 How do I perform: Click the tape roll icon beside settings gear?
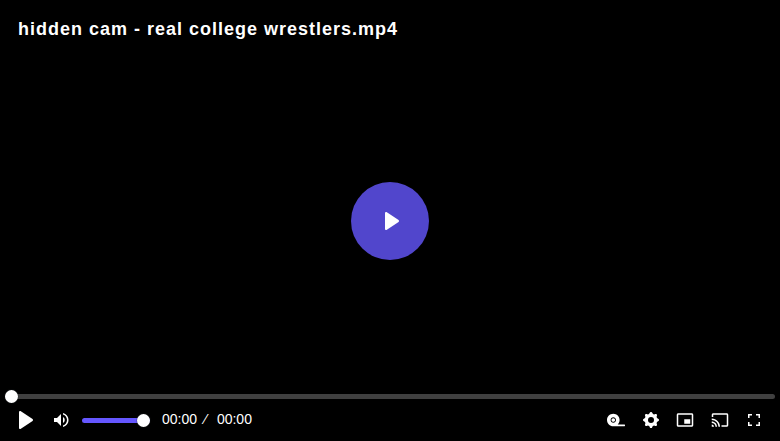click(x=616, y=420)
